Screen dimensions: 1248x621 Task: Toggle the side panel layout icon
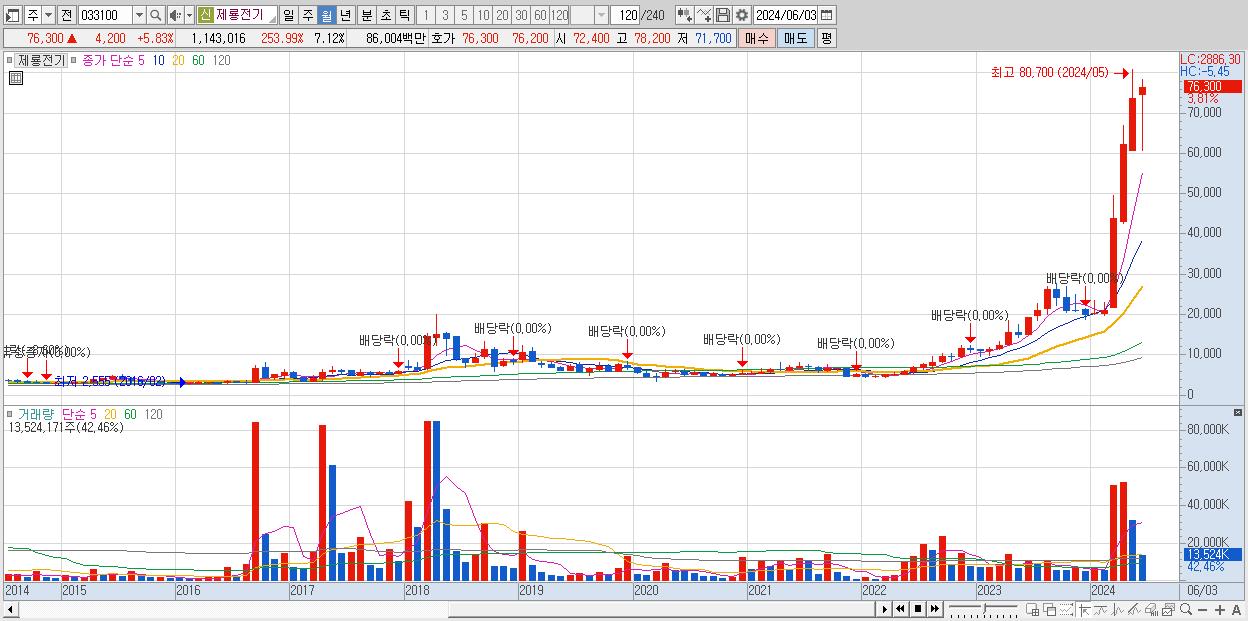tap(13, 15)
